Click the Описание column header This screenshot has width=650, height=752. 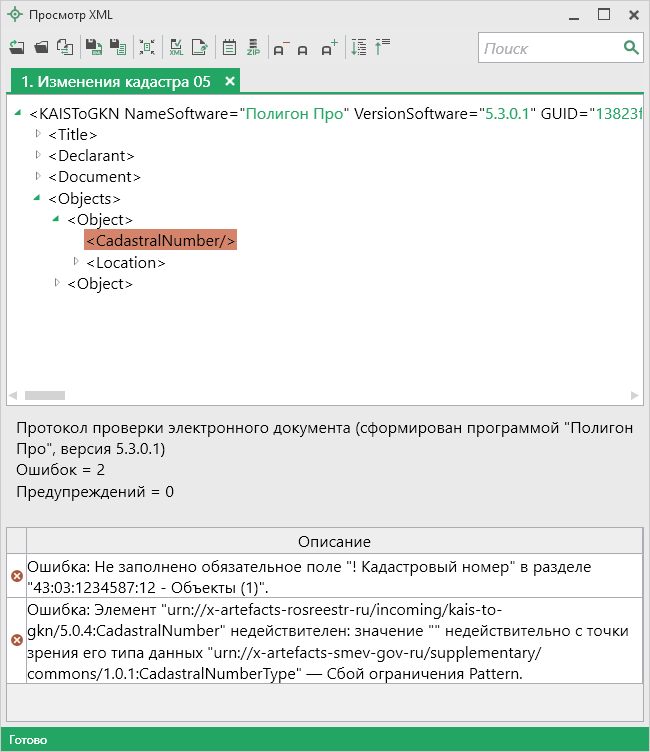[334, 542]
